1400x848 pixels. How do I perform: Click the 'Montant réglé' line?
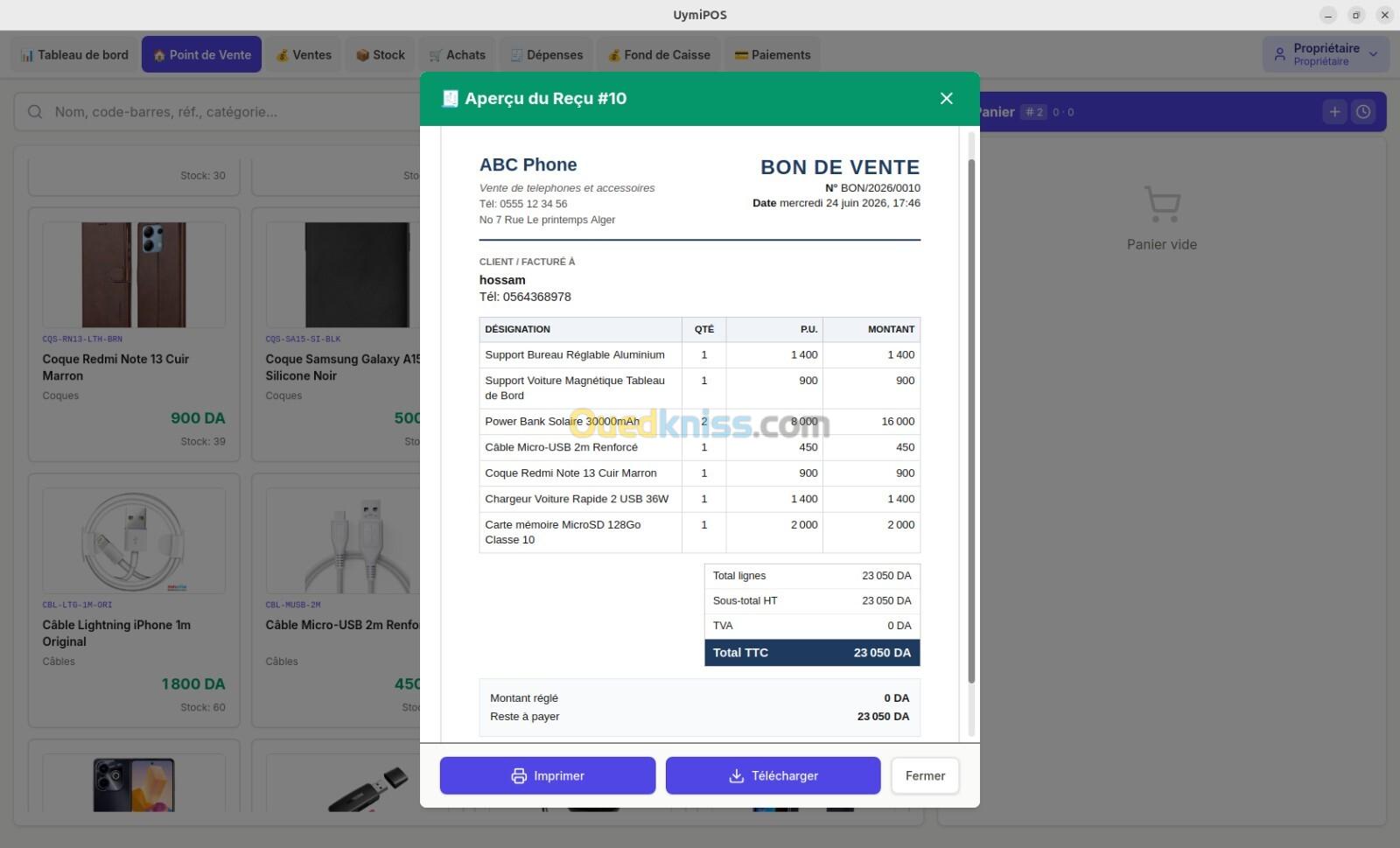tap(699, 698)
